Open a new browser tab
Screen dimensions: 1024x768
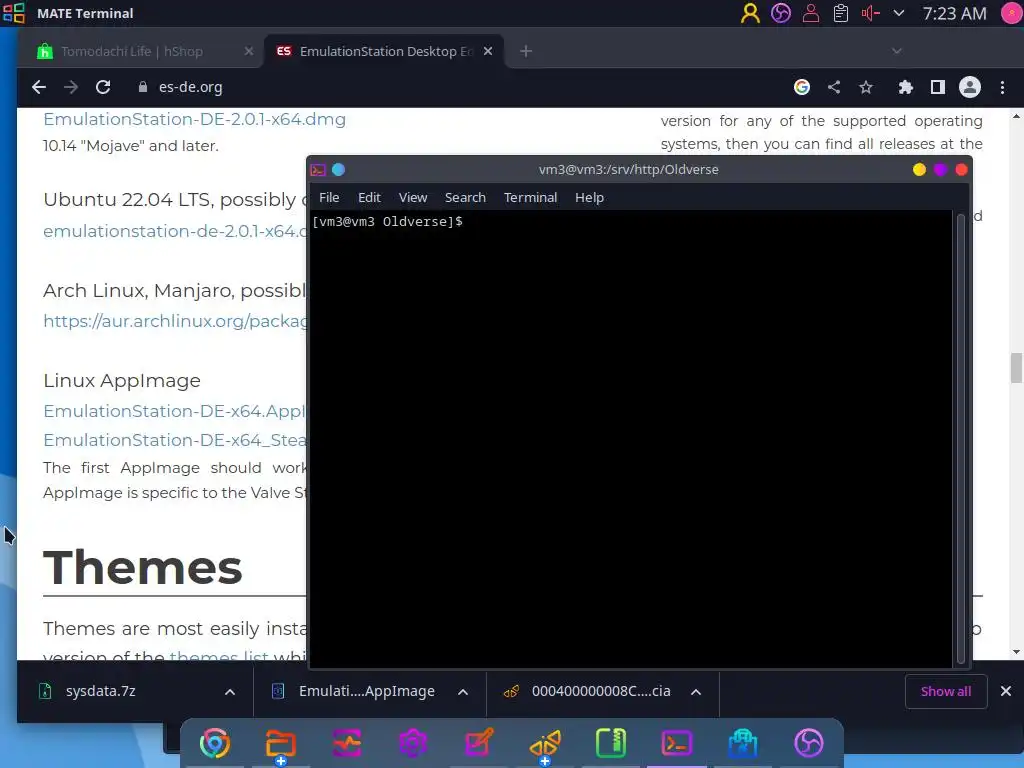[x=526, y=51]
